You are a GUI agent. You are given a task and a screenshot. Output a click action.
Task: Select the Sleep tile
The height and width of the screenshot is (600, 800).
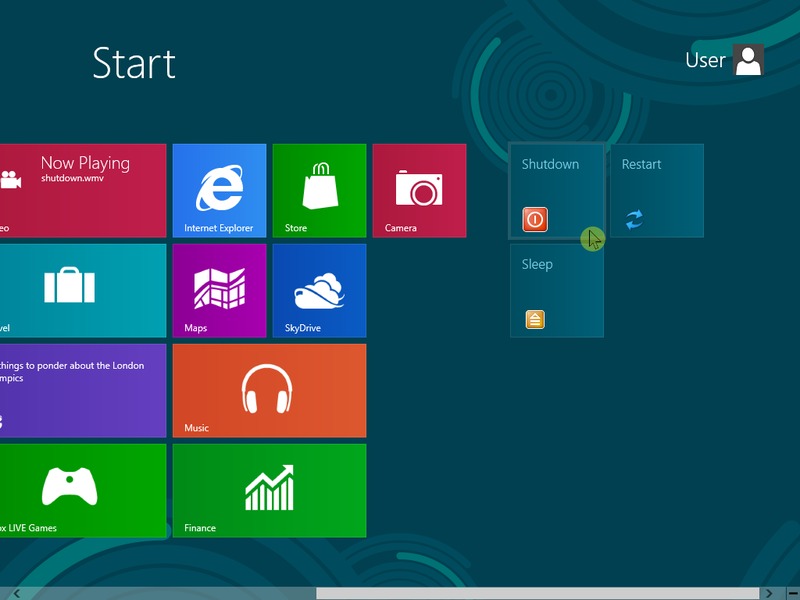point(556,290)
